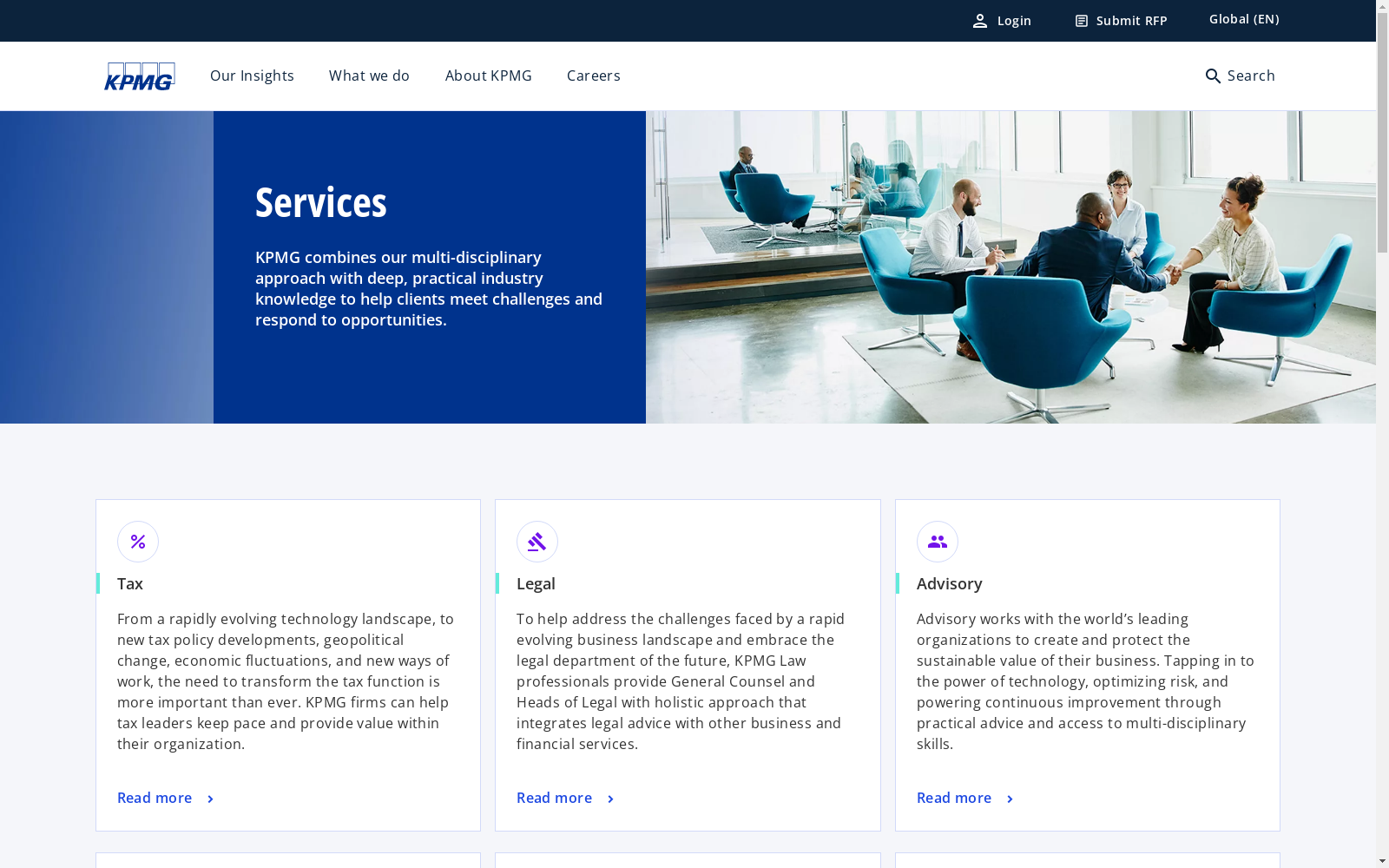Screen dimensions: 1389x868
Task: Click the Submit RFP link
Action: (1121, 21)
